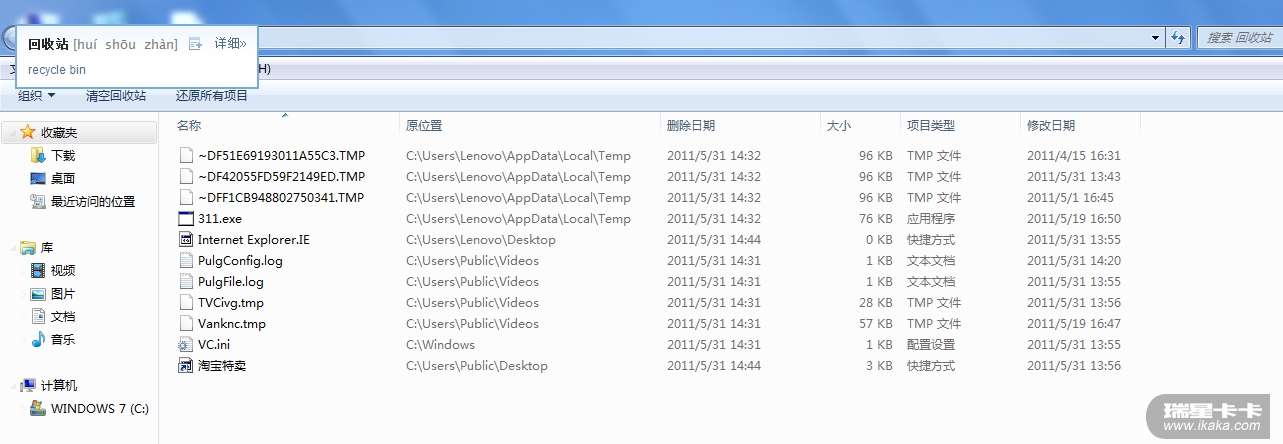
Task: Select 下载 in the navigation pane
Action: pos(63,155)
